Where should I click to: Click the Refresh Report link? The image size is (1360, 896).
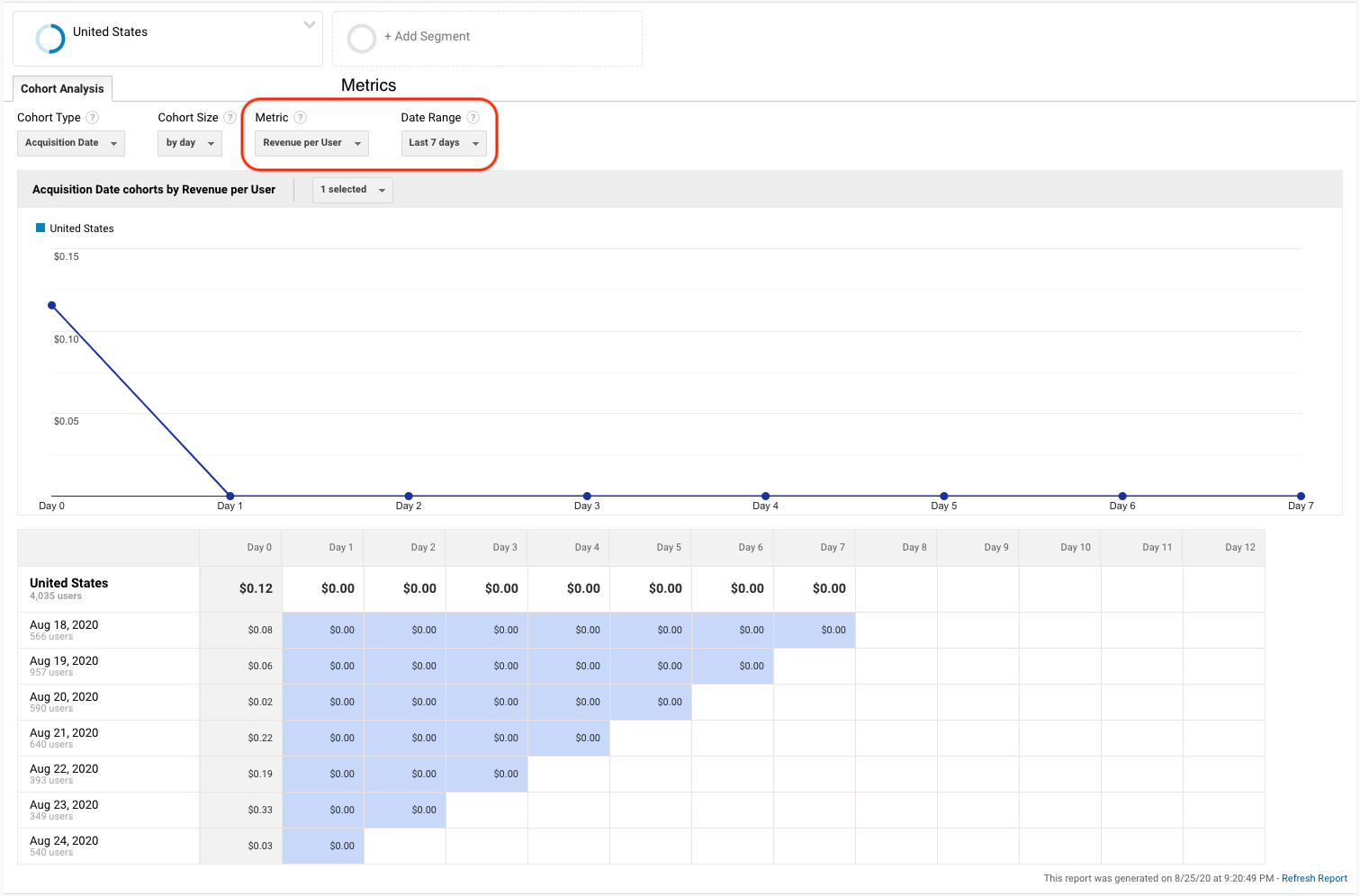pos(1313,878)
